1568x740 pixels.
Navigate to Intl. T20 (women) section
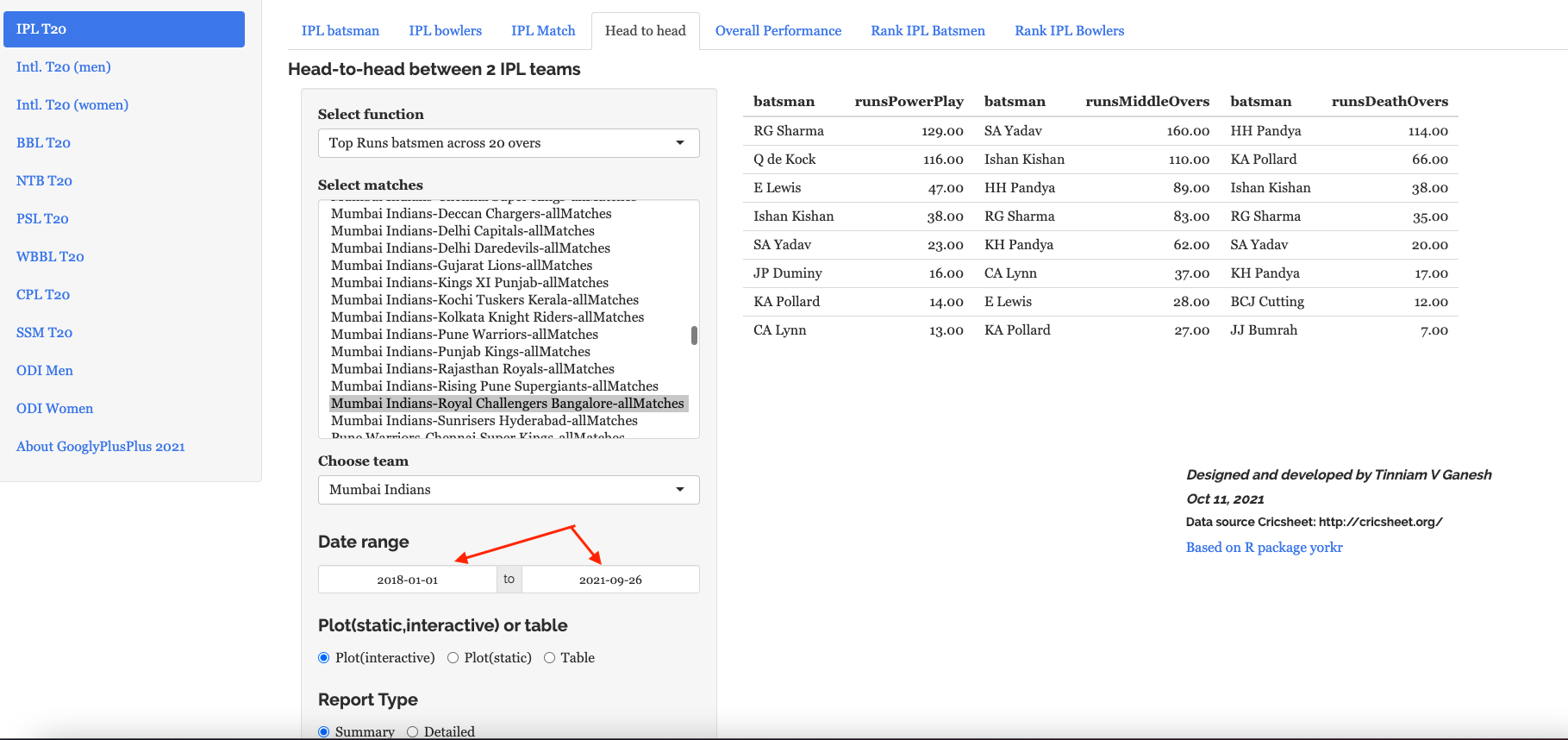[72, 105]
